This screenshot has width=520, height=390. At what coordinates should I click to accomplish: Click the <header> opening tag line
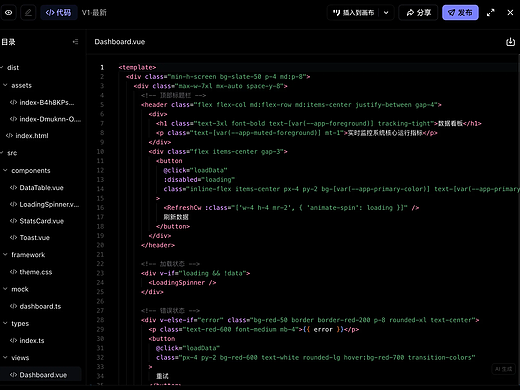coord(291,105)
